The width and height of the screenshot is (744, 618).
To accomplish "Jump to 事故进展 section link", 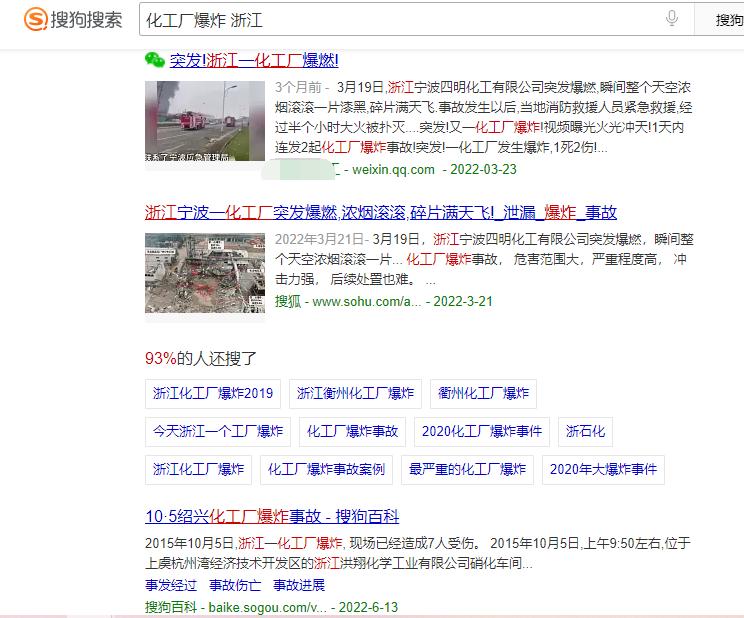I will click(299, 585).
